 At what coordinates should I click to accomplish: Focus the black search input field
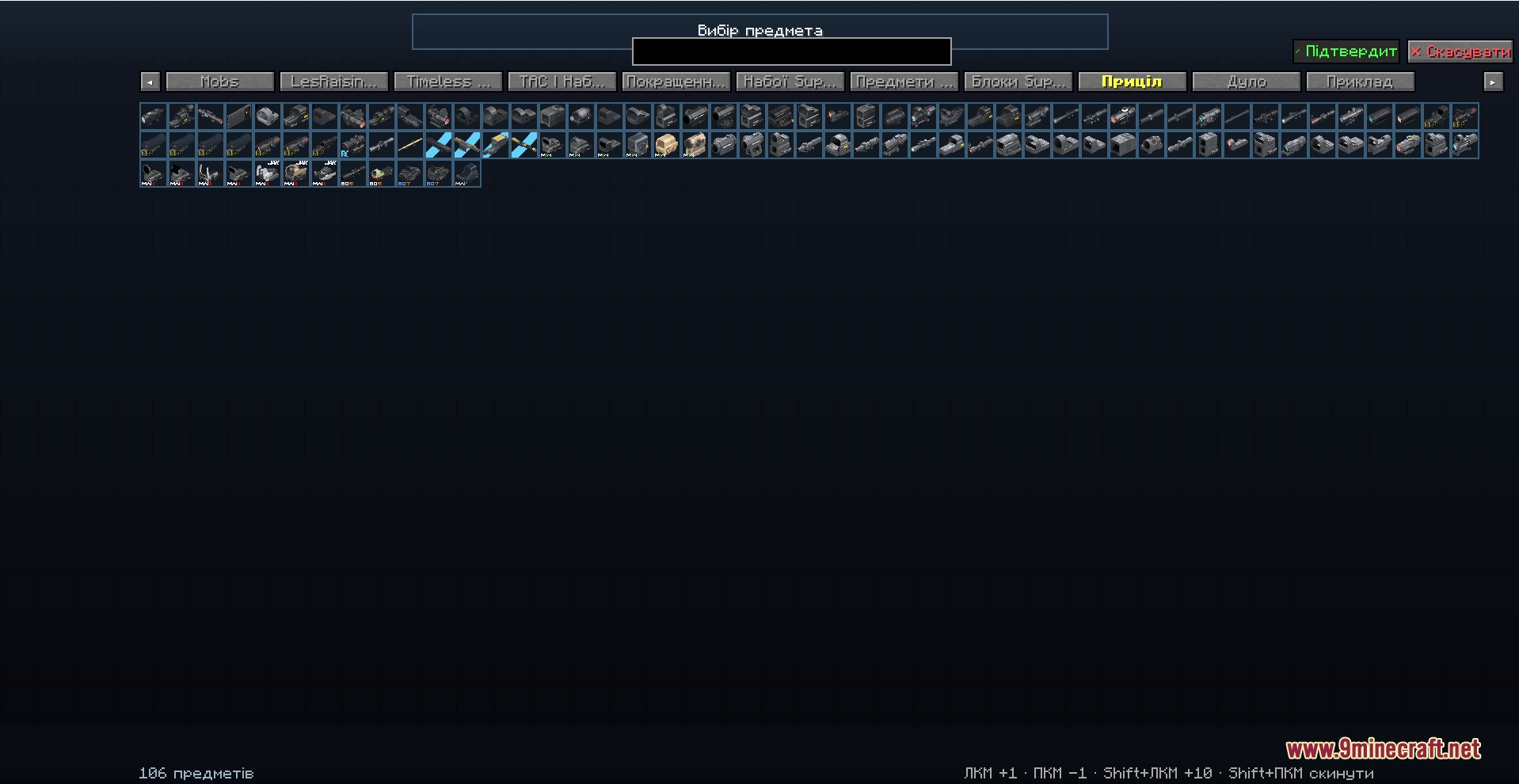click(791, 51)
